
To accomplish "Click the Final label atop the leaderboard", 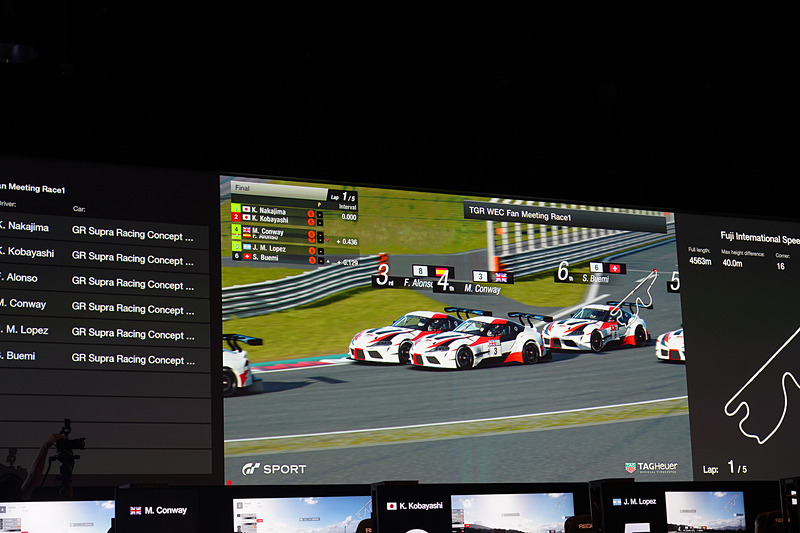I will pyautogui.click(x=242, y=188).
